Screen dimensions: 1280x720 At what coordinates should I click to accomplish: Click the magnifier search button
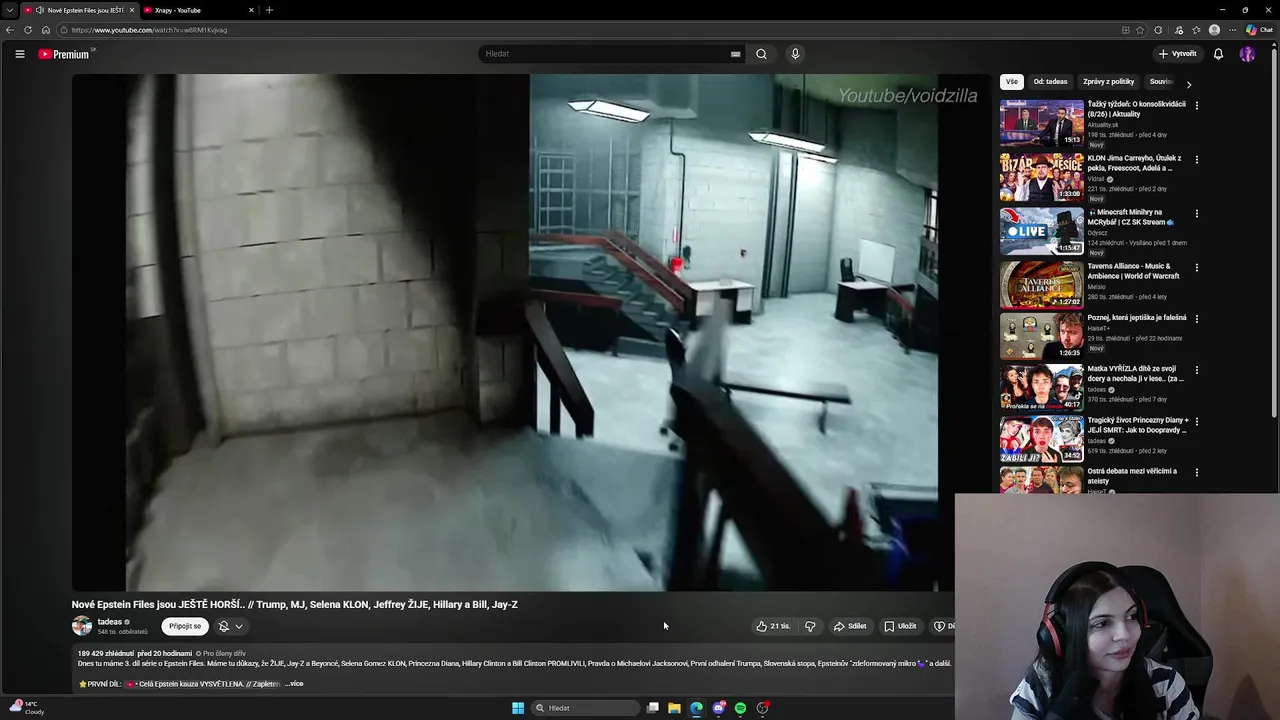pyautogui.click(x=761, y=54)
